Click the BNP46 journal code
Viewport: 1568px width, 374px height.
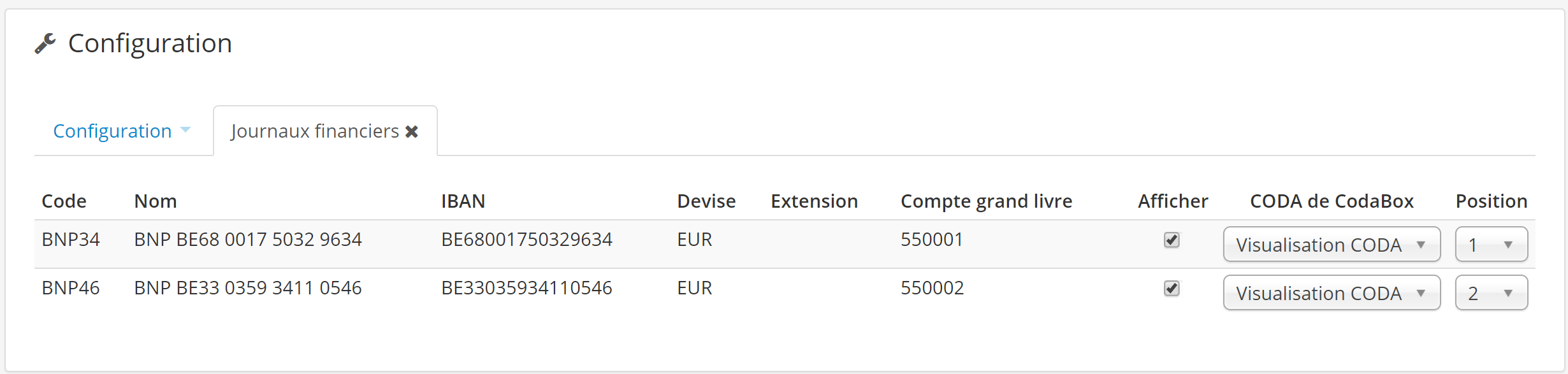coord(71,288)
